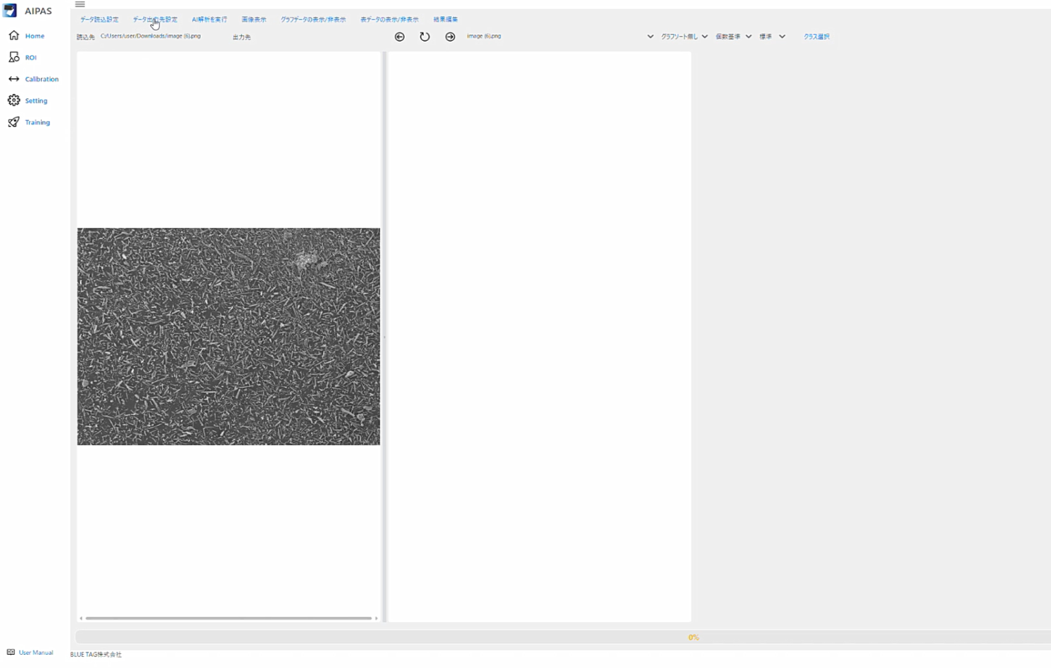Click the BLUE TAG株式会社 footer text
The width and height of the screenshot is (1051, 668).
click(96, 655)
